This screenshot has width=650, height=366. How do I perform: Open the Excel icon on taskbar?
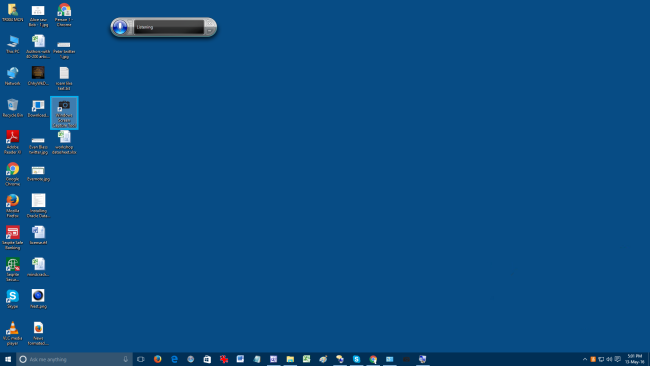point(307,359)
